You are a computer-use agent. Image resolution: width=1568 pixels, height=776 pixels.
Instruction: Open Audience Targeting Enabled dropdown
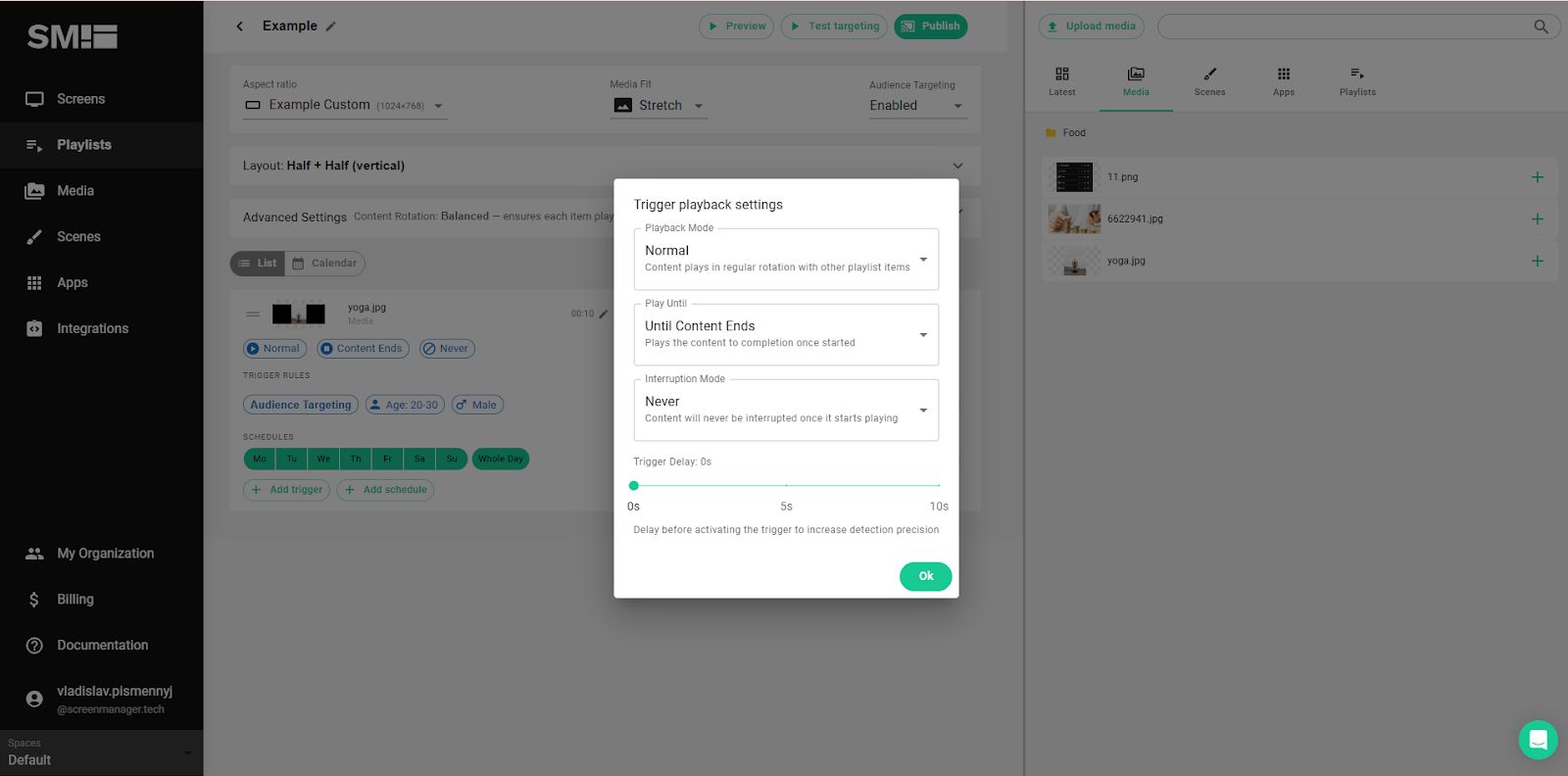pyautogui.click(x=917, y=106)
